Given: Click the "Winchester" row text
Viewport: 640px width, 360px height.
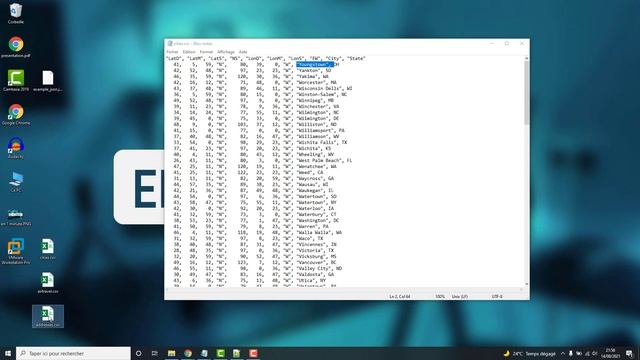Looking at the screenshot, I should pos(313,107).
